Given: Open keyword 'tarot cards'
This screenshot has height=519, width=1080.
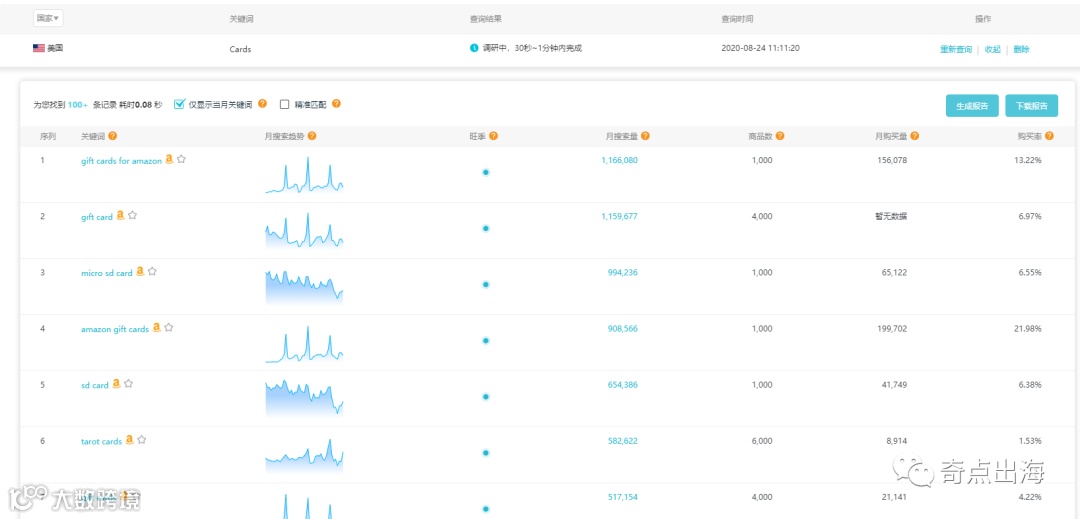Looking at the screenshot, I should 101,442.
